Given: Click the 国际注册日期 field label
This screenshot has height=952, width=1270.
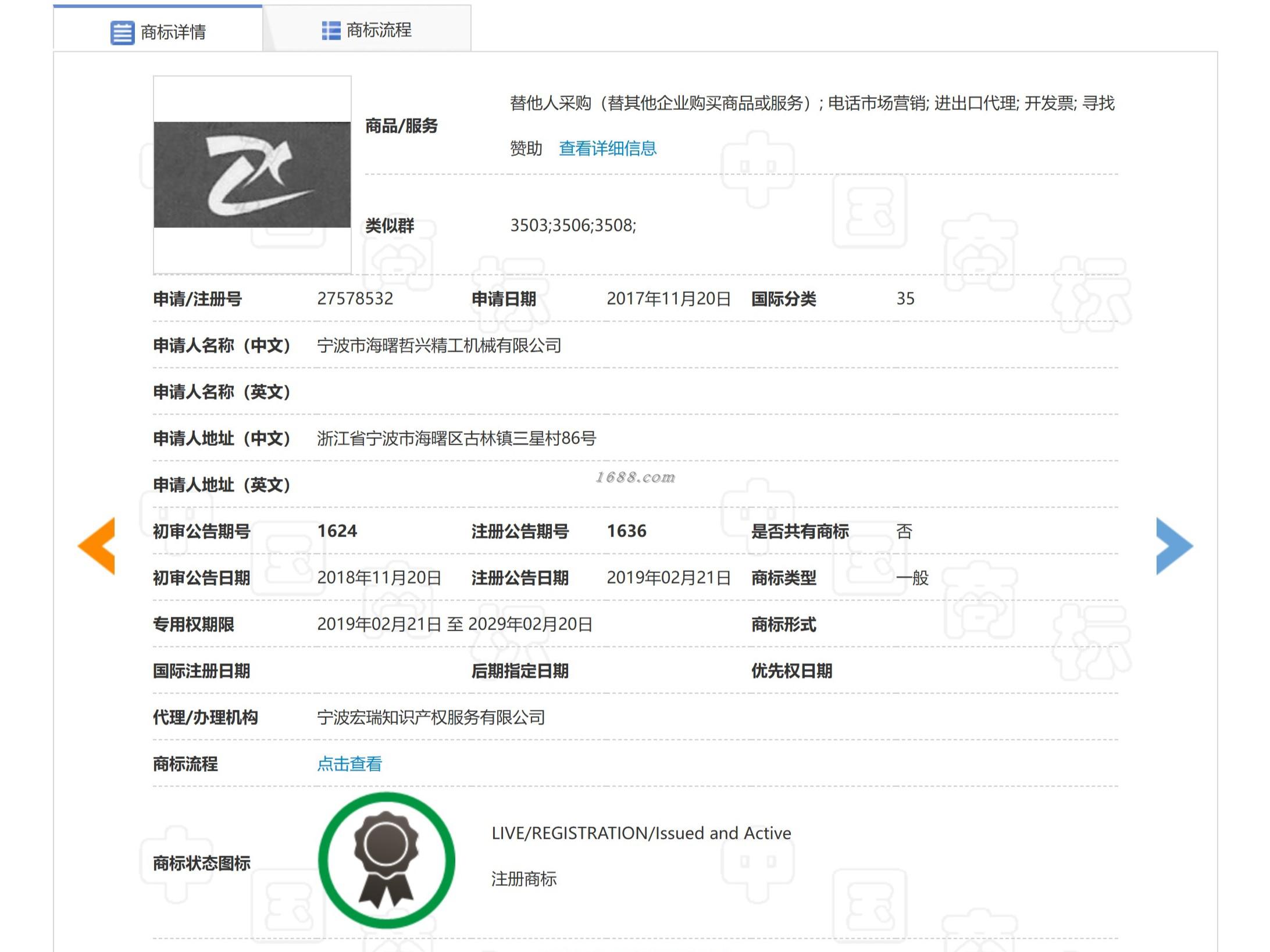Looking at the screenshot, I should pyautogui.click(x=202, y=671).
